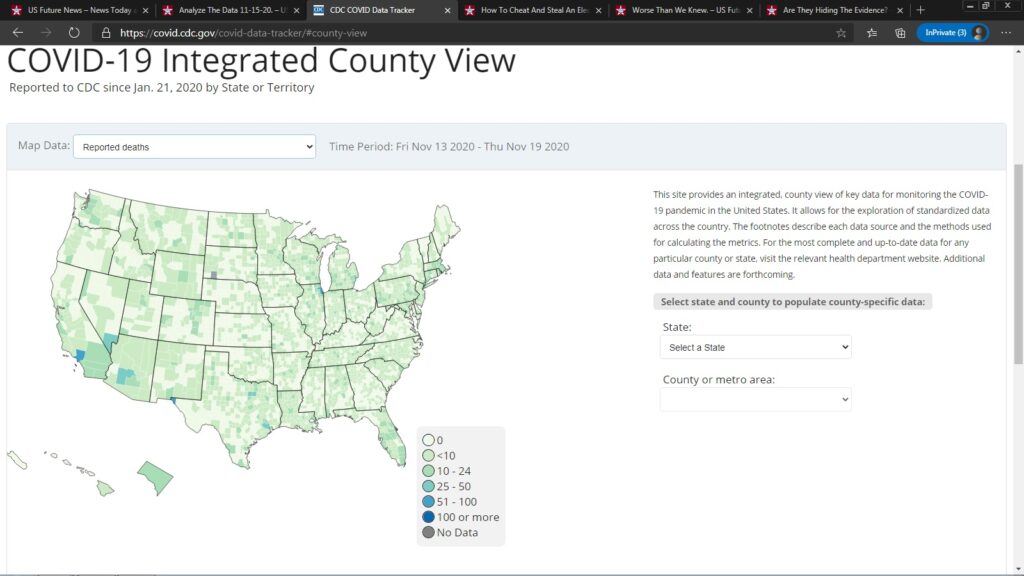This screenshot has height=576, width=1024.
Task: Expand the Map Data dropdown
Action: point(194,147)
